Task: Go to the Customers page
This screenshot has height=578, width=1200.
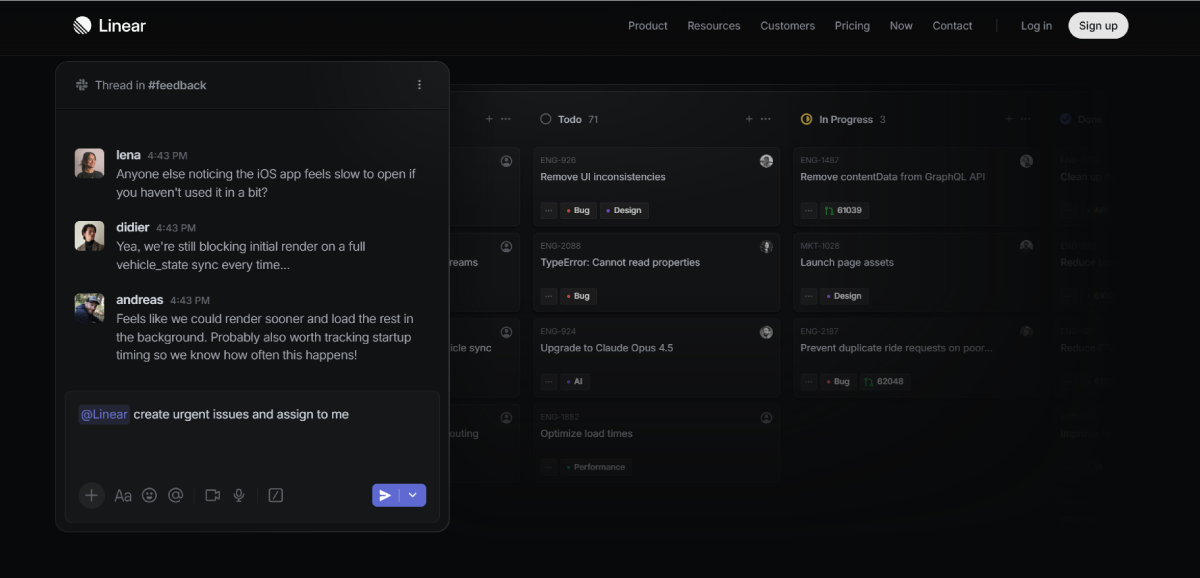Action: (787, 26)
